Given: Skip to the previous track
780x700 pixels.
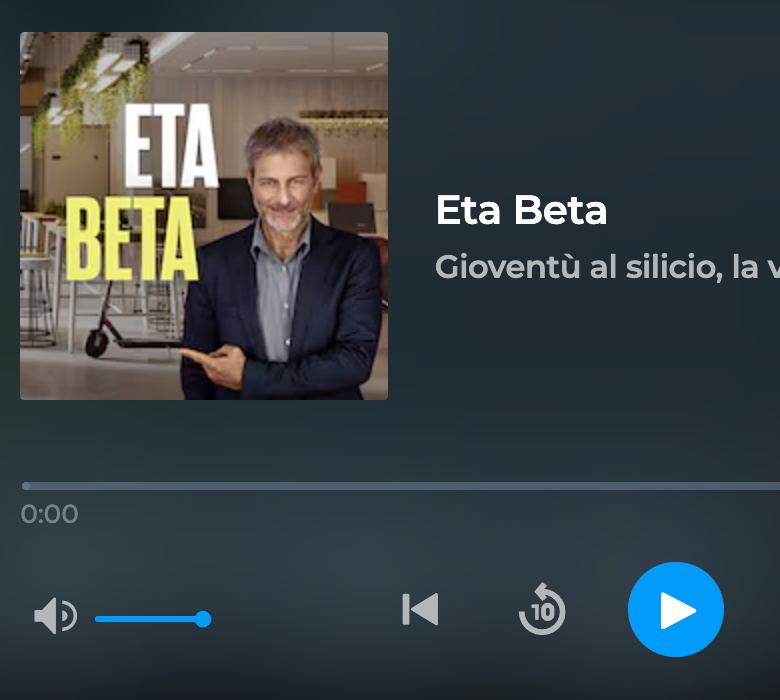Looking at the screenshot, I should click(x=420, y=609).
